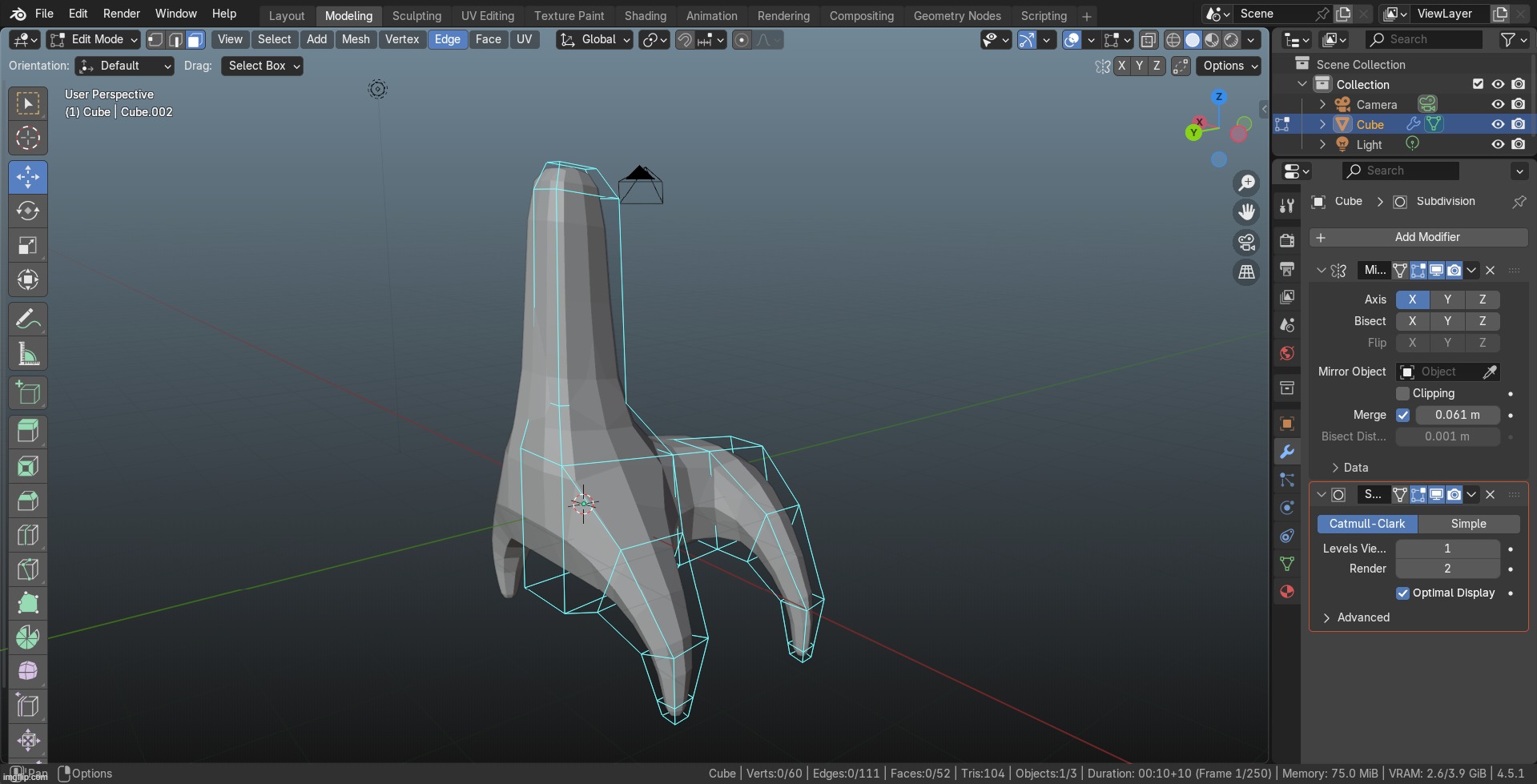Viewport: 1537px width, 784px height.
Task: Adjust the Merge distance value field
Action: pos(1457,415)
